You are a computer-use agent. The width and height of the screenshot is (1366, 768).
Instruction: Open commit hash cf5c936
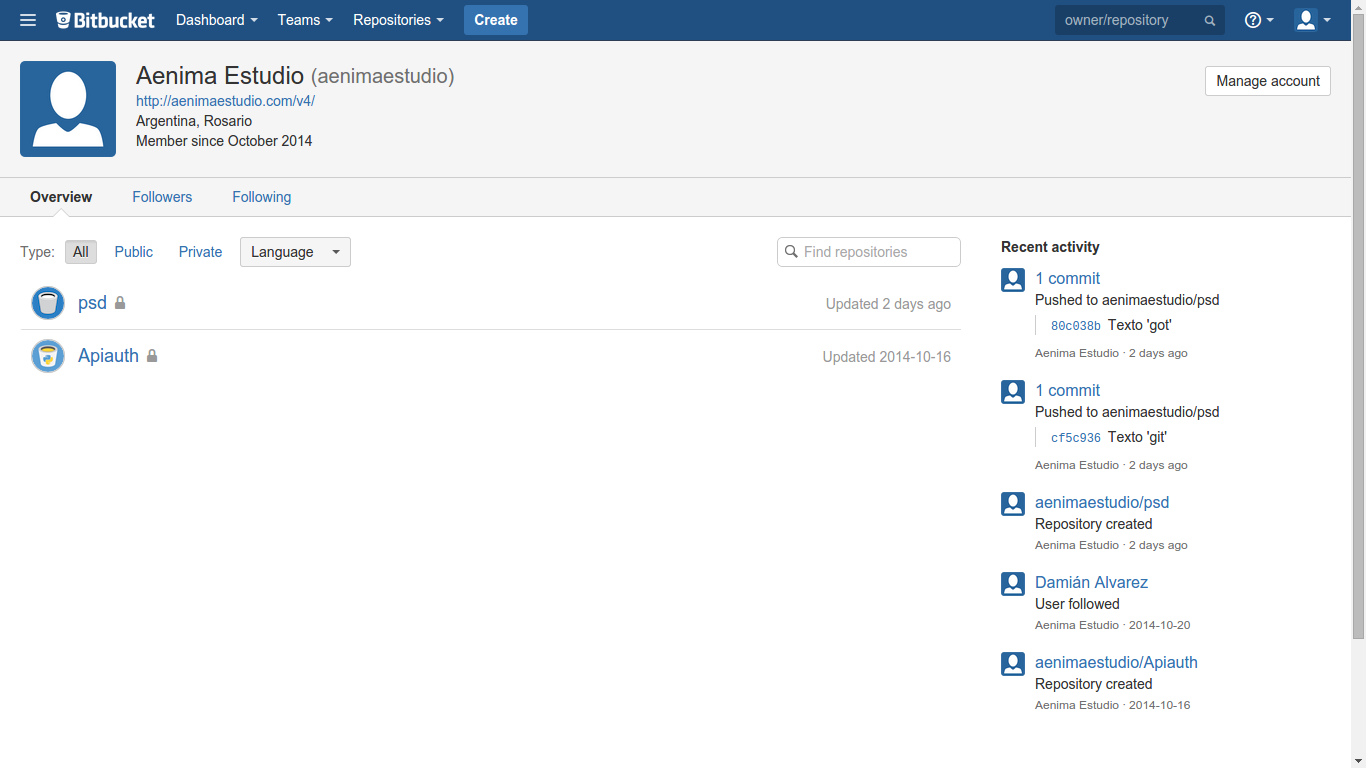pyautogui.click(x=1076, y=438)
